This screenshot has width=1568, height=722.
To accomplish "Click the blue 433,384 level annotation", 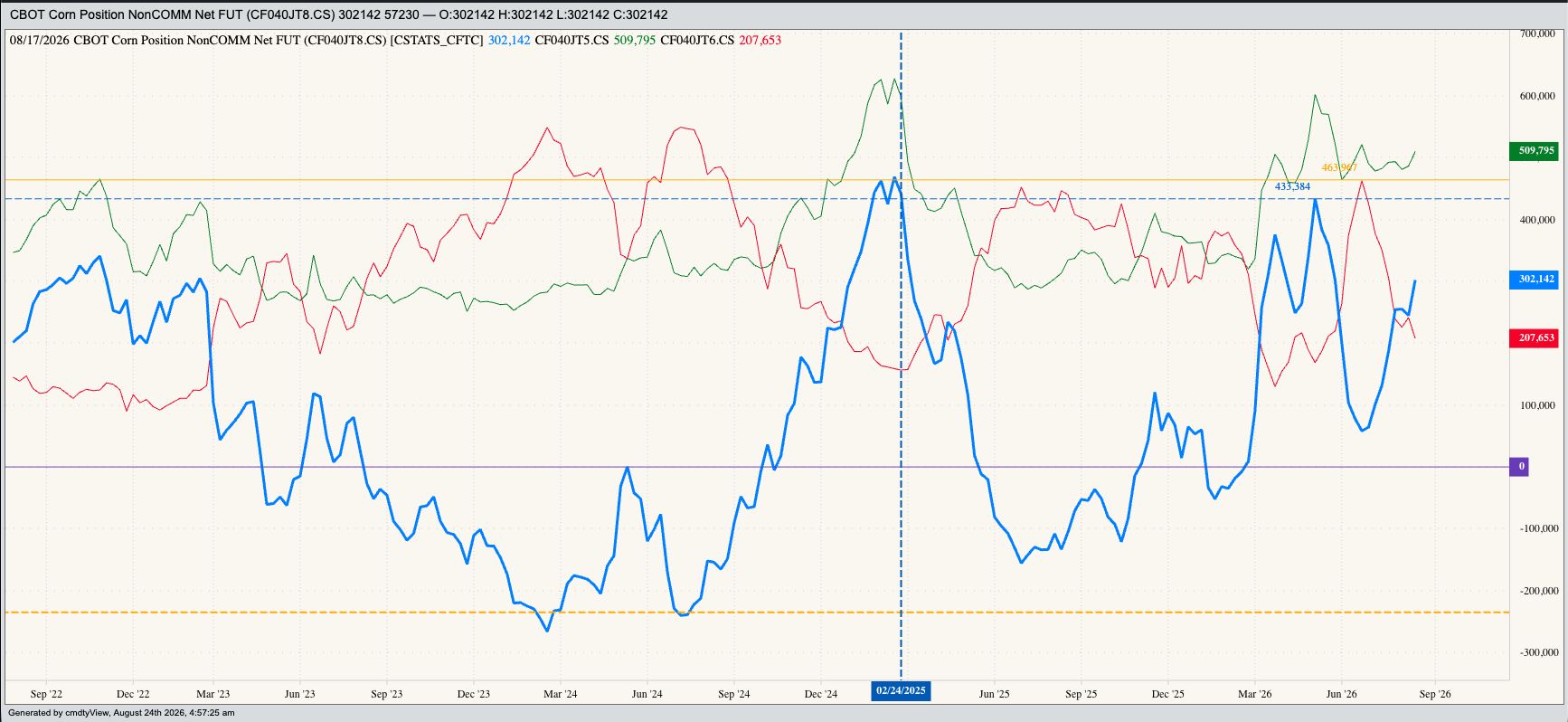I will 1292,186.
